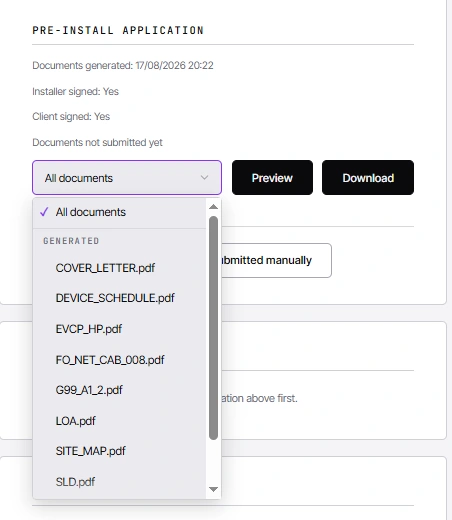Select SITE_MAP.pdf in the dropdown
452x520 pixels.
pyautogui.click(x=119, y=451)
